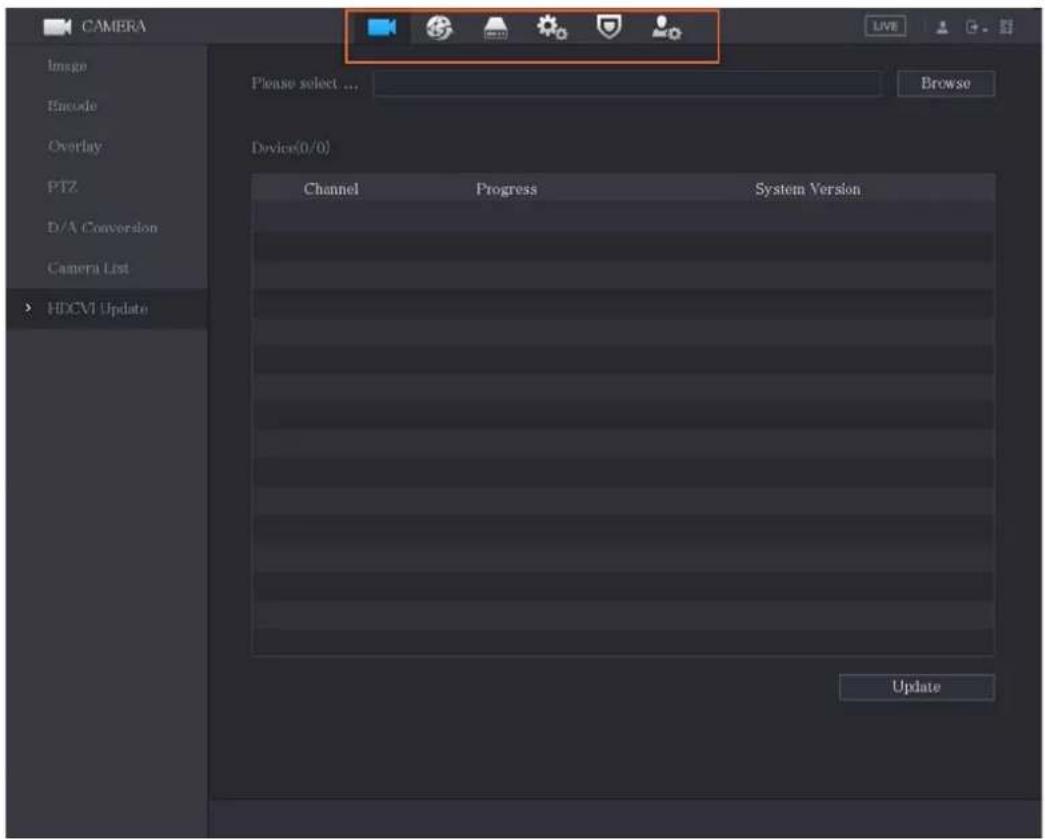Click the Device(0/0) label
The image size is (1045, 839).
(291, 147)
